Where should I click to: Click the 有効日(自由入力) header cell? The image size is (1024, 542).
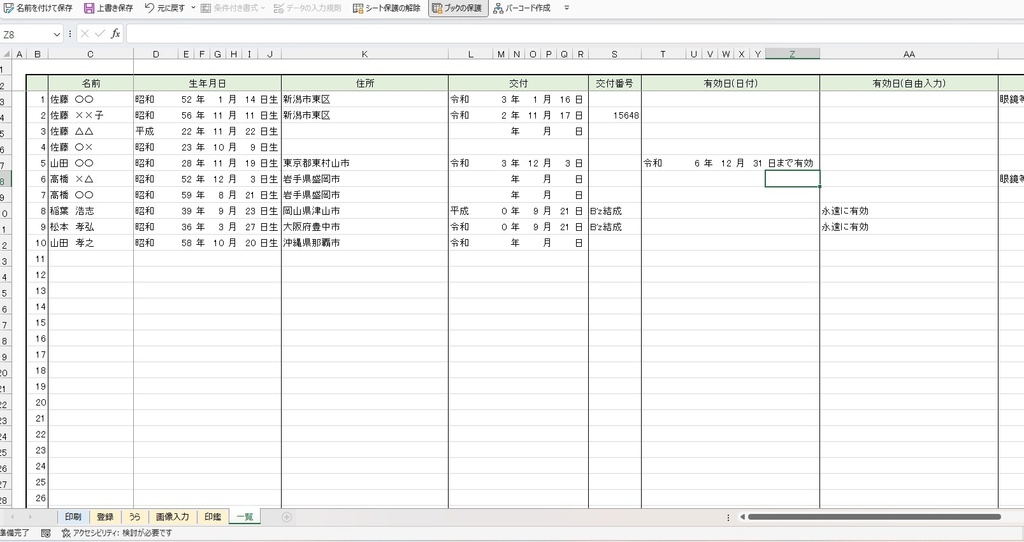(x=908, y=84)
